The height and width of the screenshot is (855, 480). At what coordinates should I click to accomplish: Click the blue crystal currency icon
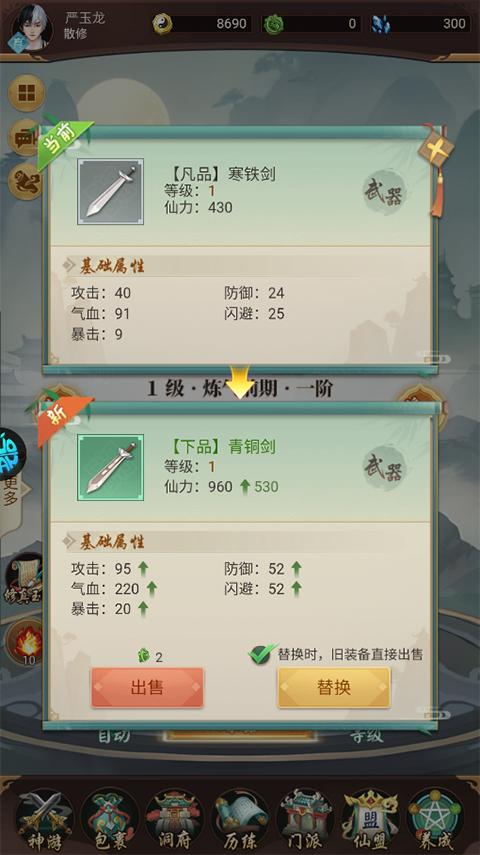pyautogui.click(x=381, y=25)
